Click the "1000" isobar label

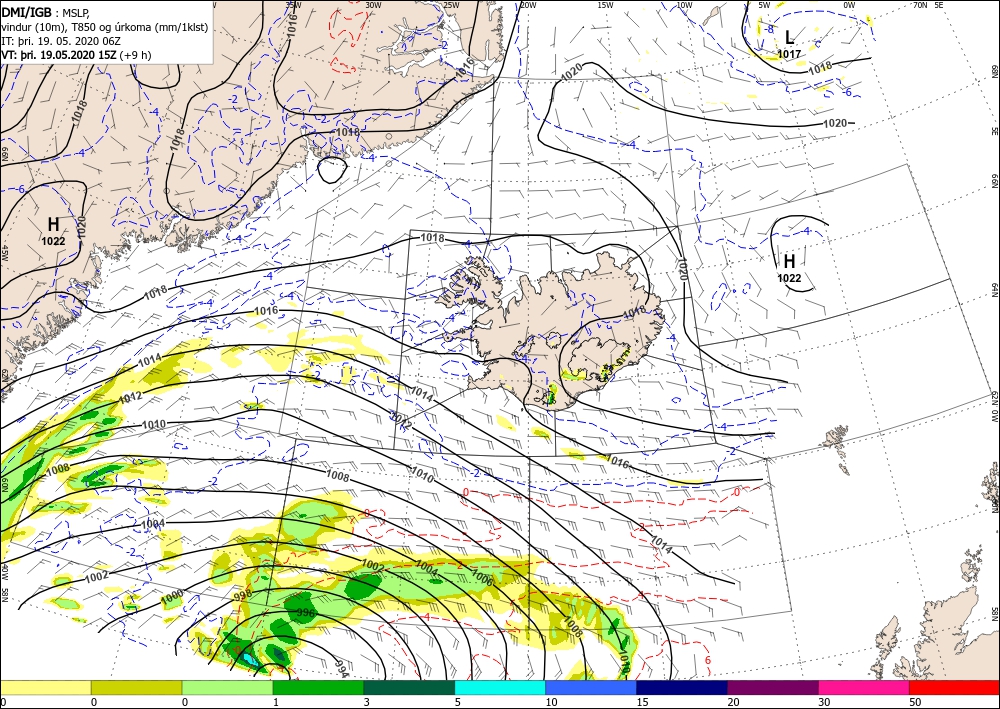(172, 597)
